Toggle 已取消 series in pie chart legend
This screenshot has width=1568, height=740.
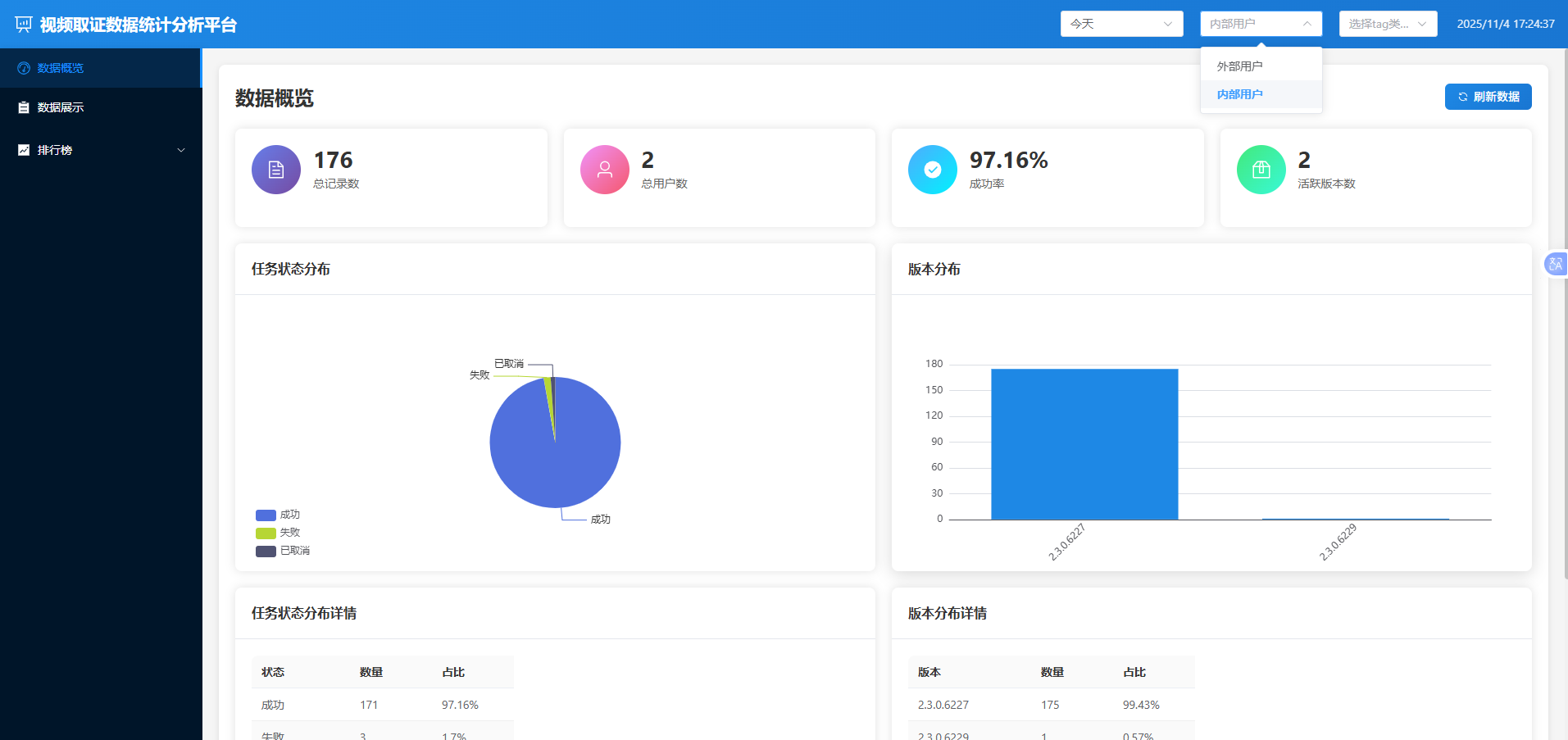(282, 551)
